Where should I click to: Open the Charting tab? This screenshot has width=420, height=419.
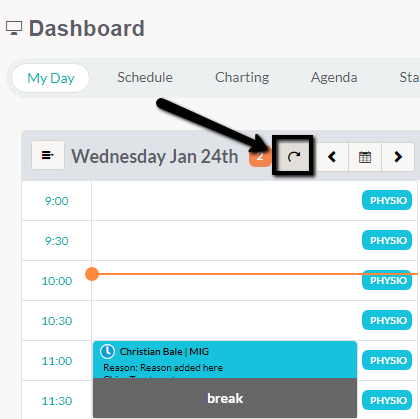pos(242,77)
